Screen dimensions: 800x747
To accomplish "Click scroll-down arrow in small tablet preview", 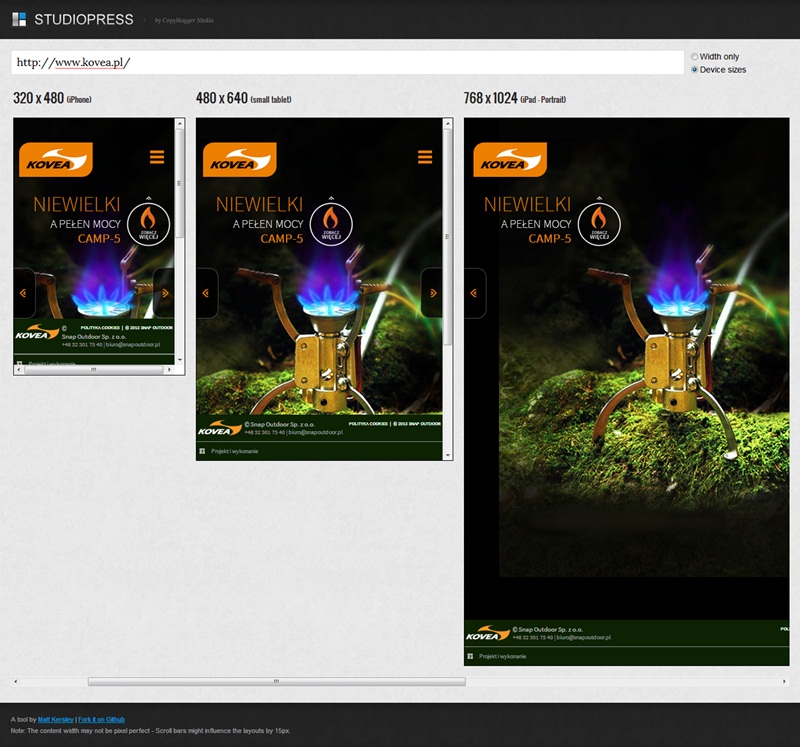I will click(x=448, y=455).
